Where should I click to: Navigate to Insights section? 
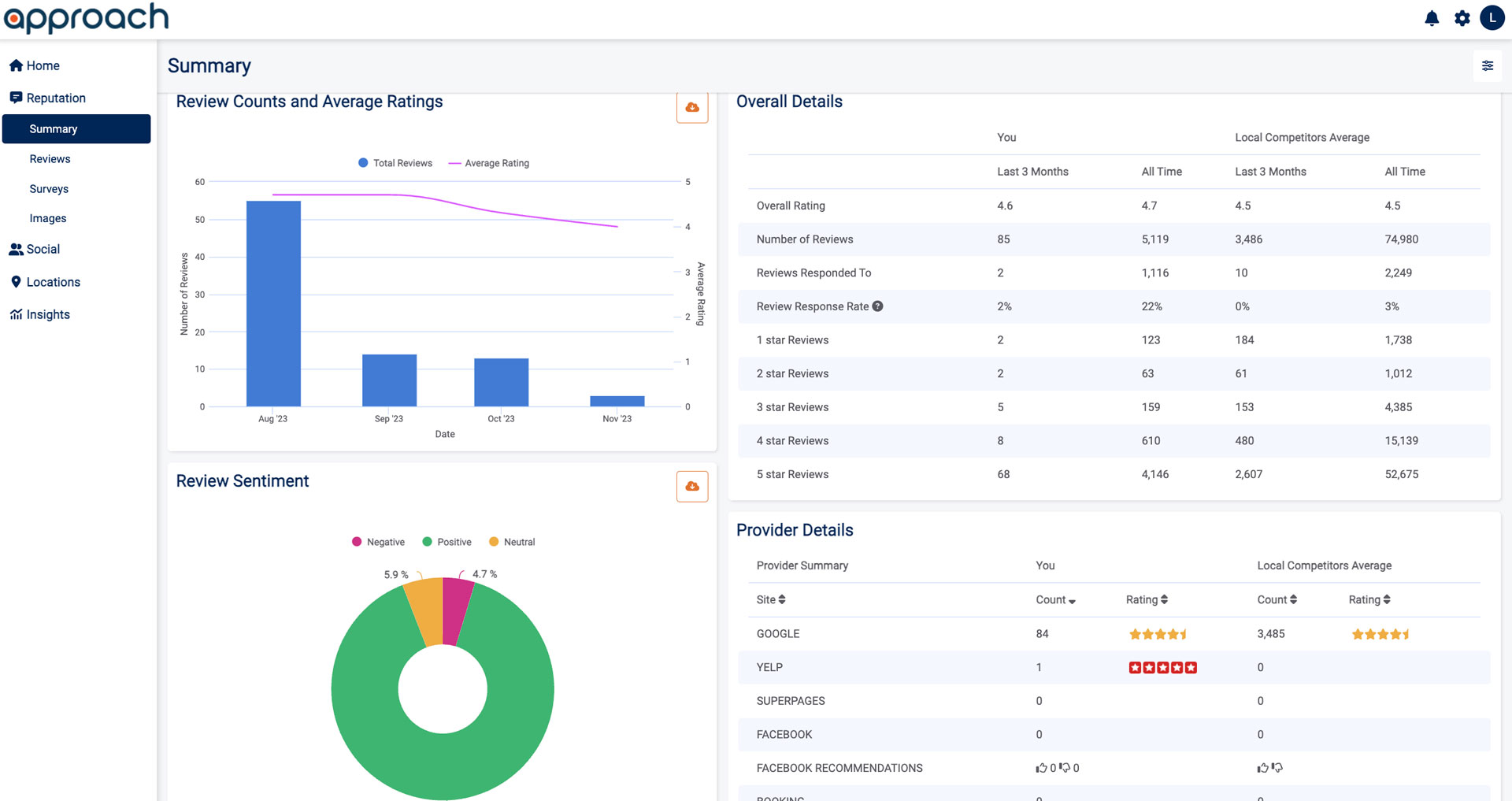(x=47, y=314)
